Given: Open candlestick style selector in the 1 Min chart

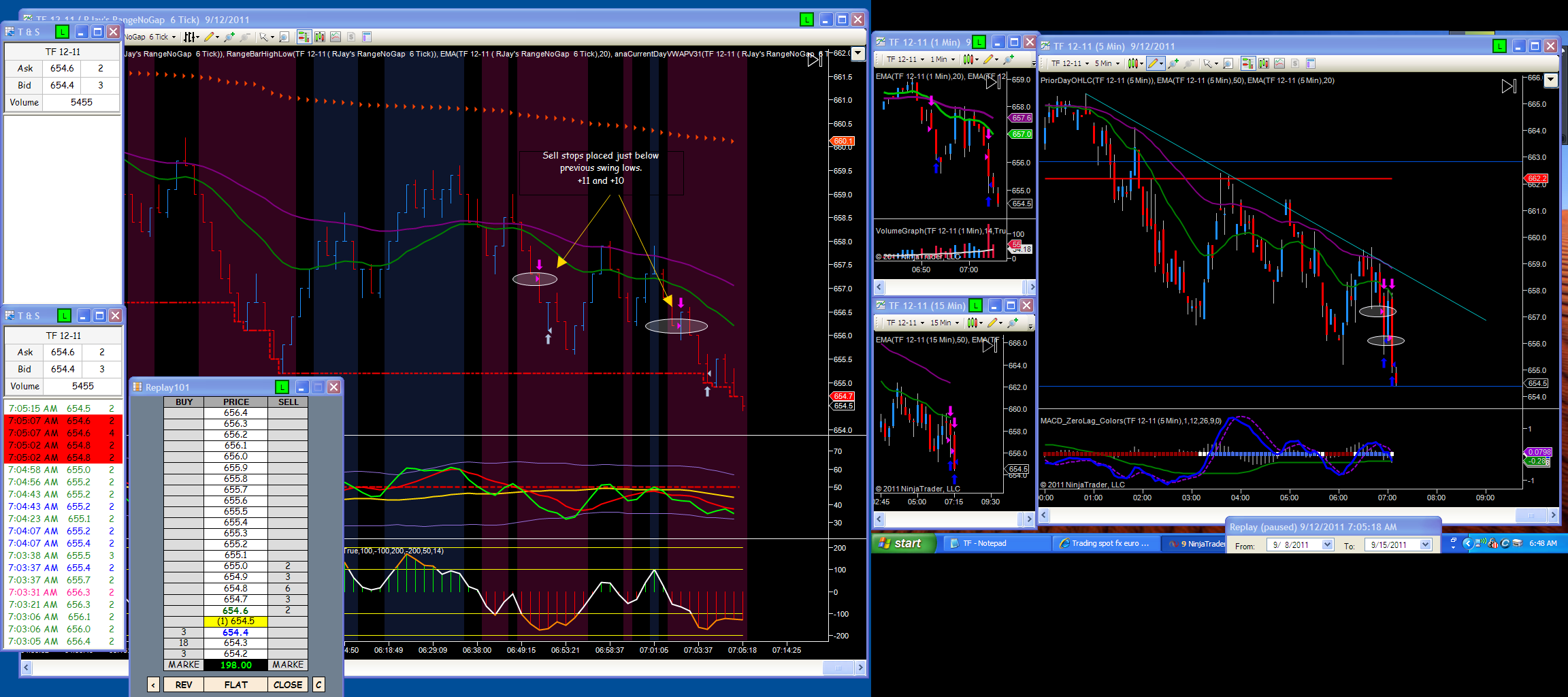Looking at the screenshot, I should [970, 59].
